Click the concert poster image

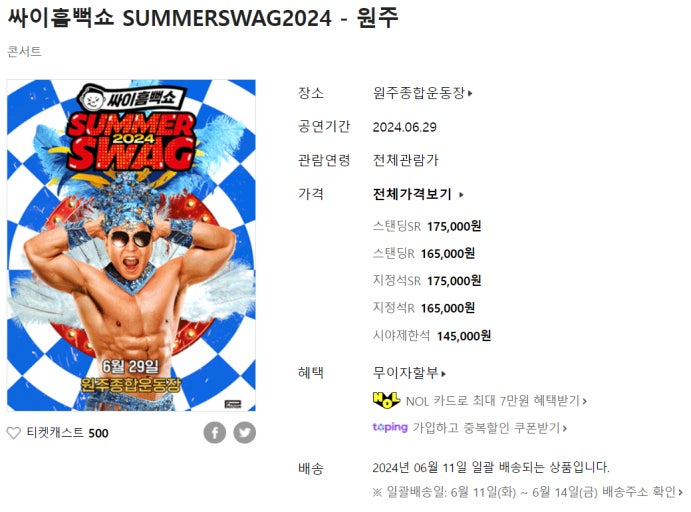click(x=131, y=245)
